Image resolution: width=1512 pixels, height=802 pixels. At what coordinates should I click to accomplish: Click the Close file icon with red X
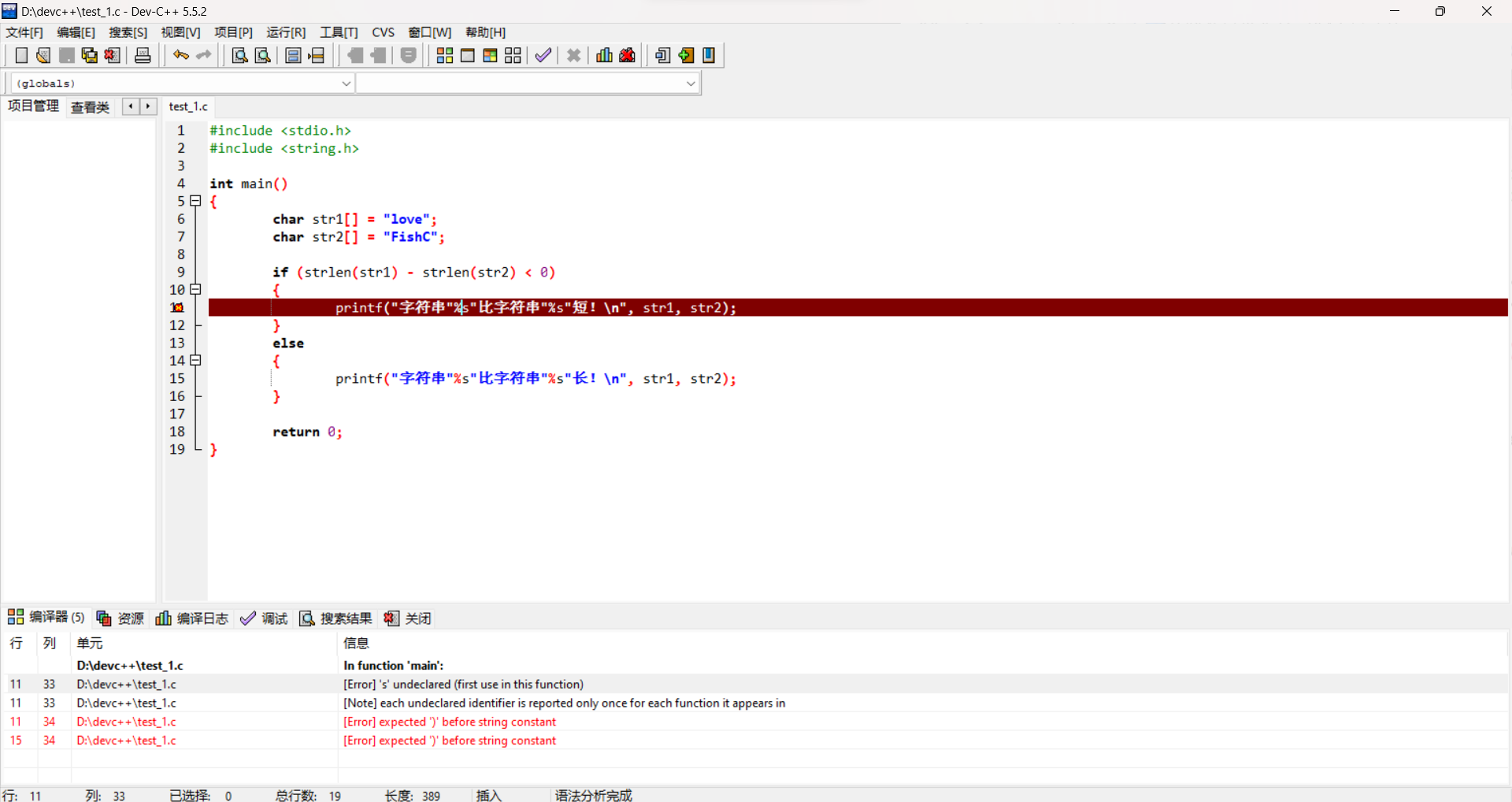pos(113,55)
